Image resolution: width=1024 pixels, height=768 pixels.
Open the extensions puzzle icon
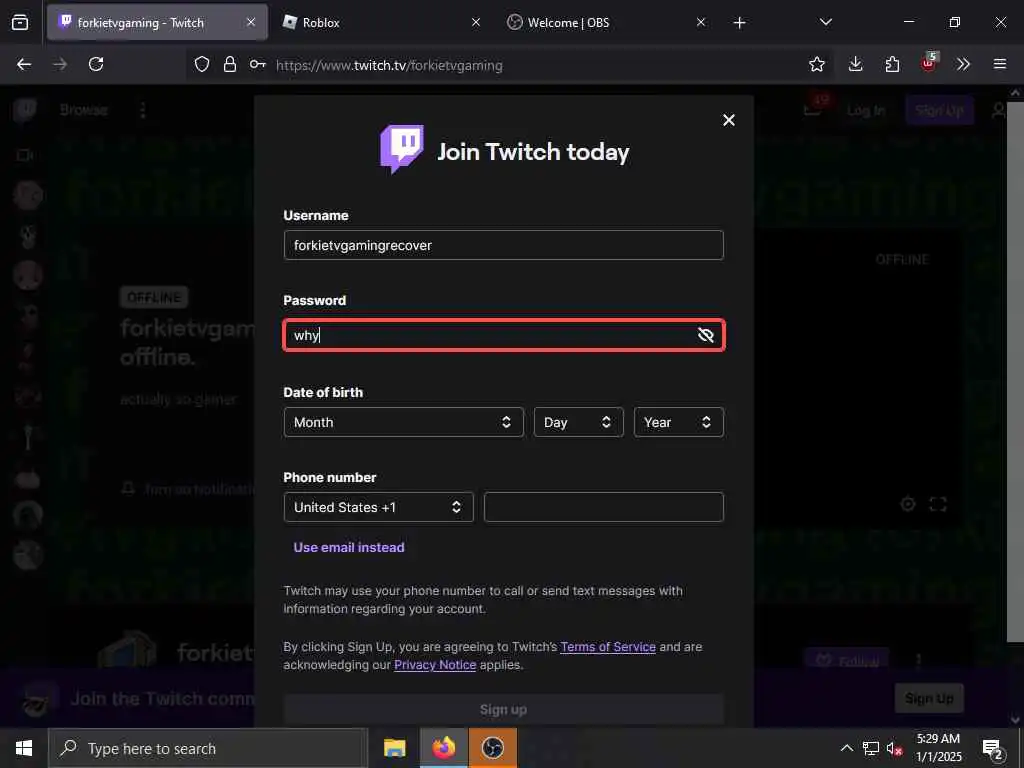[x=892, y=64]
